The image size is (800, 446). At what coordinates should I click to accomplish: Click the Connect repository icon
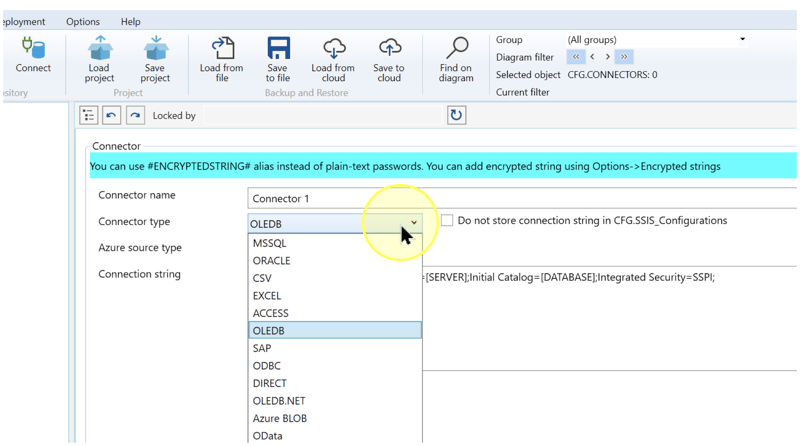tap(33, 55)
